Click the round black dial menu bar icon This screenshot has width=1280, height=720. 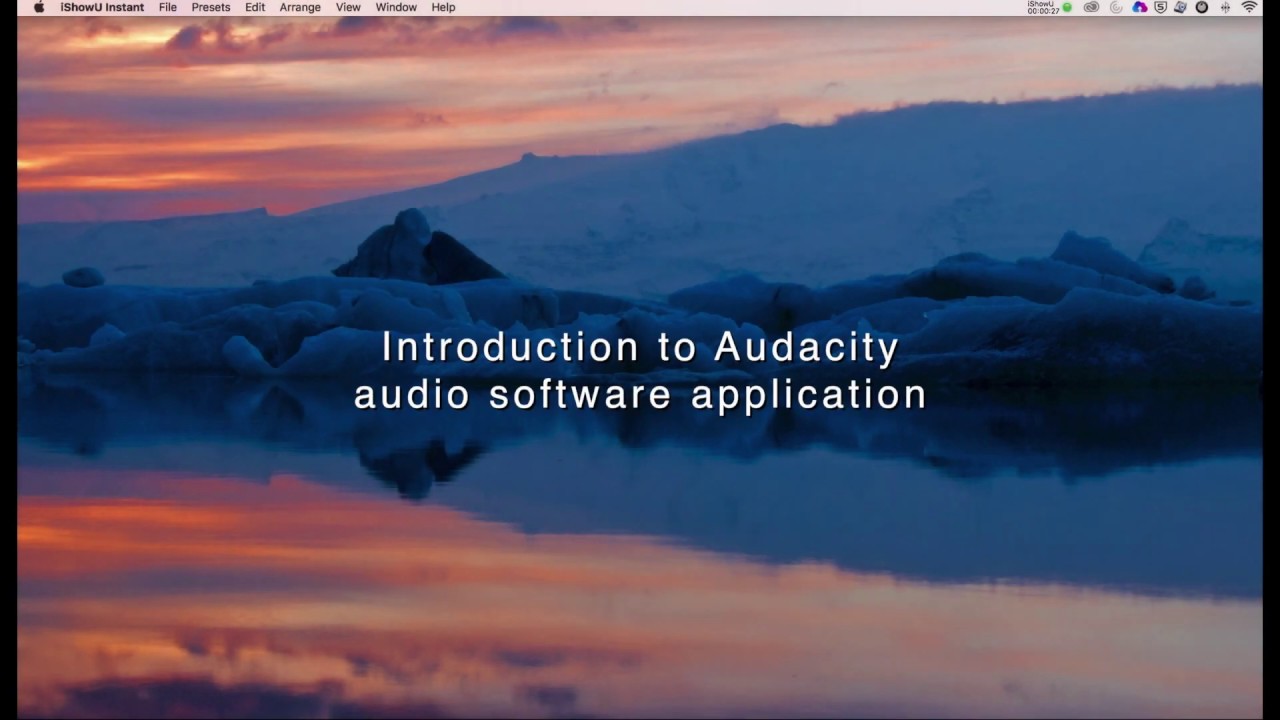1202,7
